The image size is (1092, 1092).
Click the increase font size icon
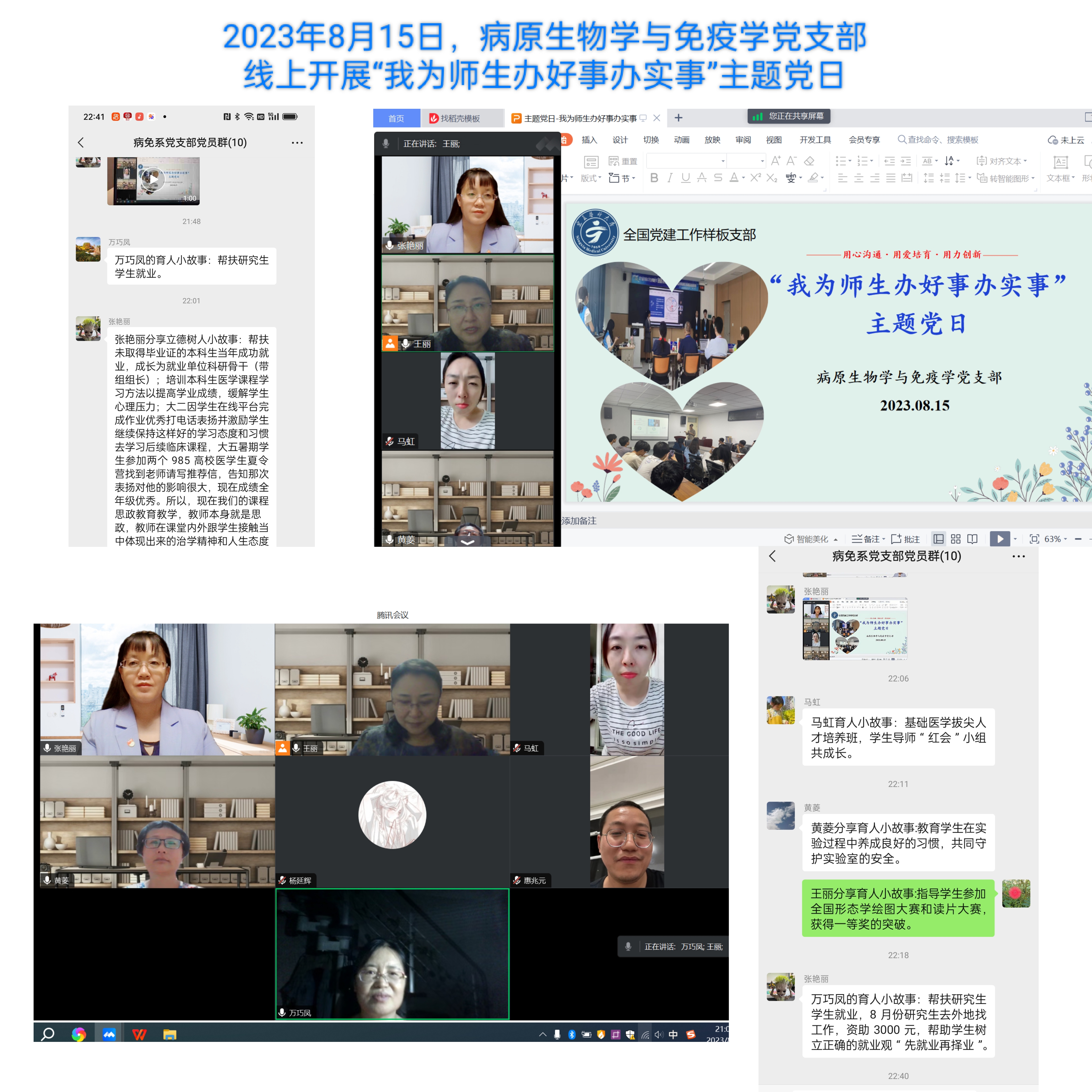point(776,161)
